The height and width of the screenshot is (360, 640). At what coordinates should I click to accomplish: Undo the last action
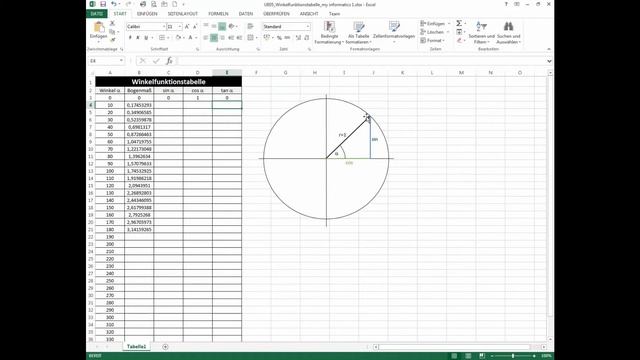click(114, 4)
